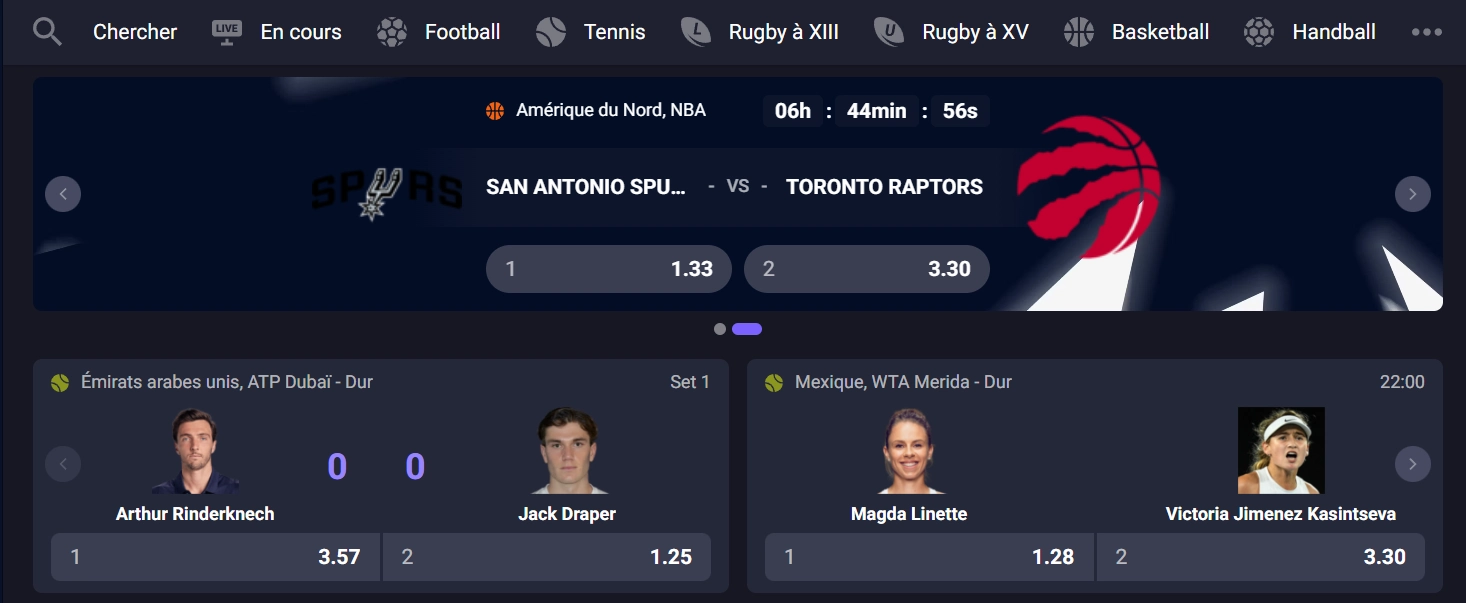The width and height of the screenshot is (1466, 603).
Task: Open Amérique du Nord, NBA league link
Action: 610,110
